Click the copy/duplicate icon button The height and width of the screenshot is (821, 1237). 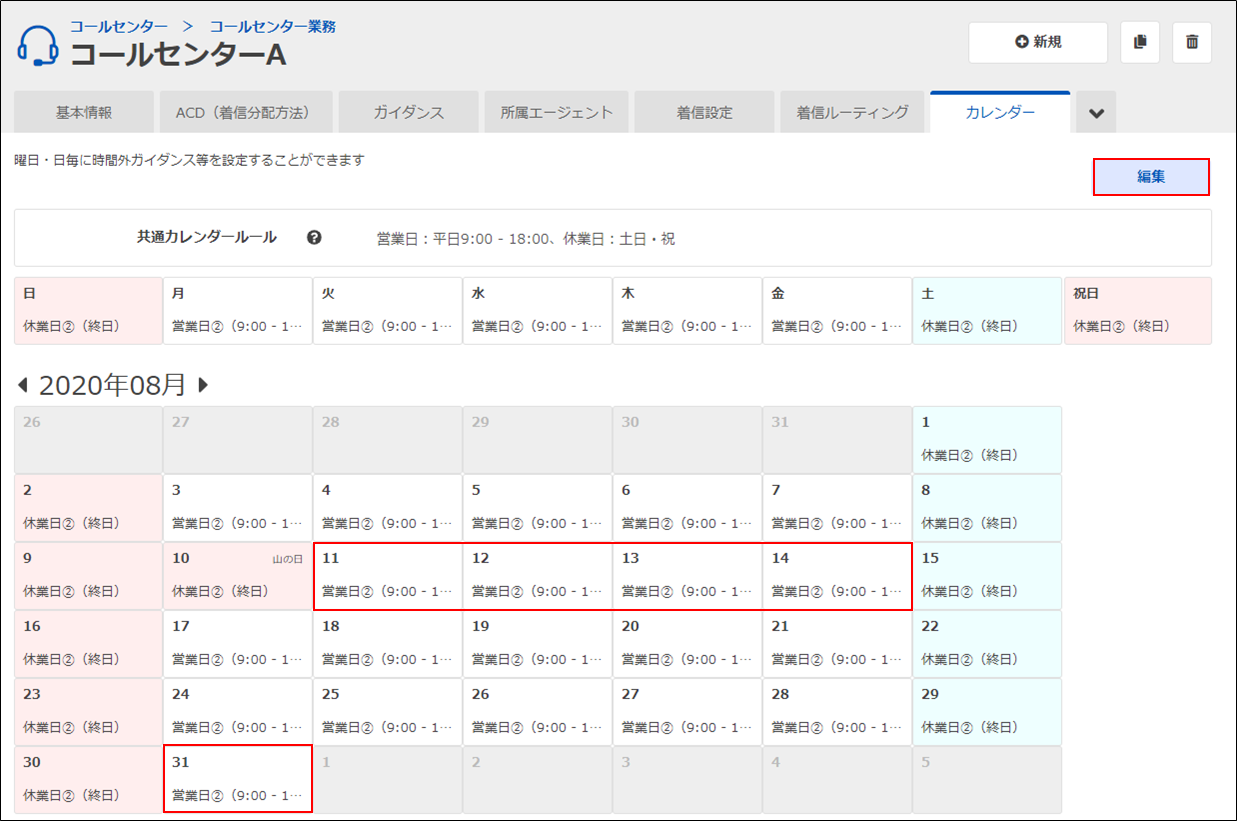(x=1140, y=42)
